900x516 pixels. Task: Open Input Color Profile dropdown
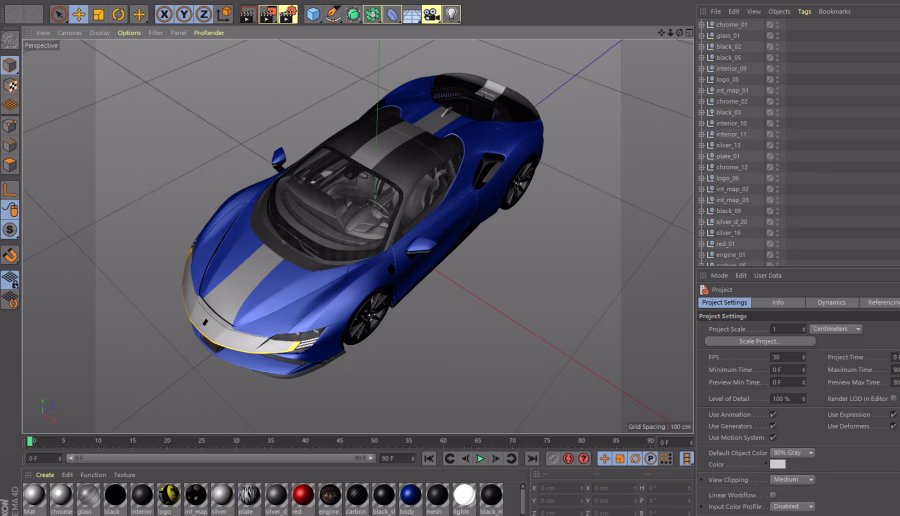coord(793,506)
